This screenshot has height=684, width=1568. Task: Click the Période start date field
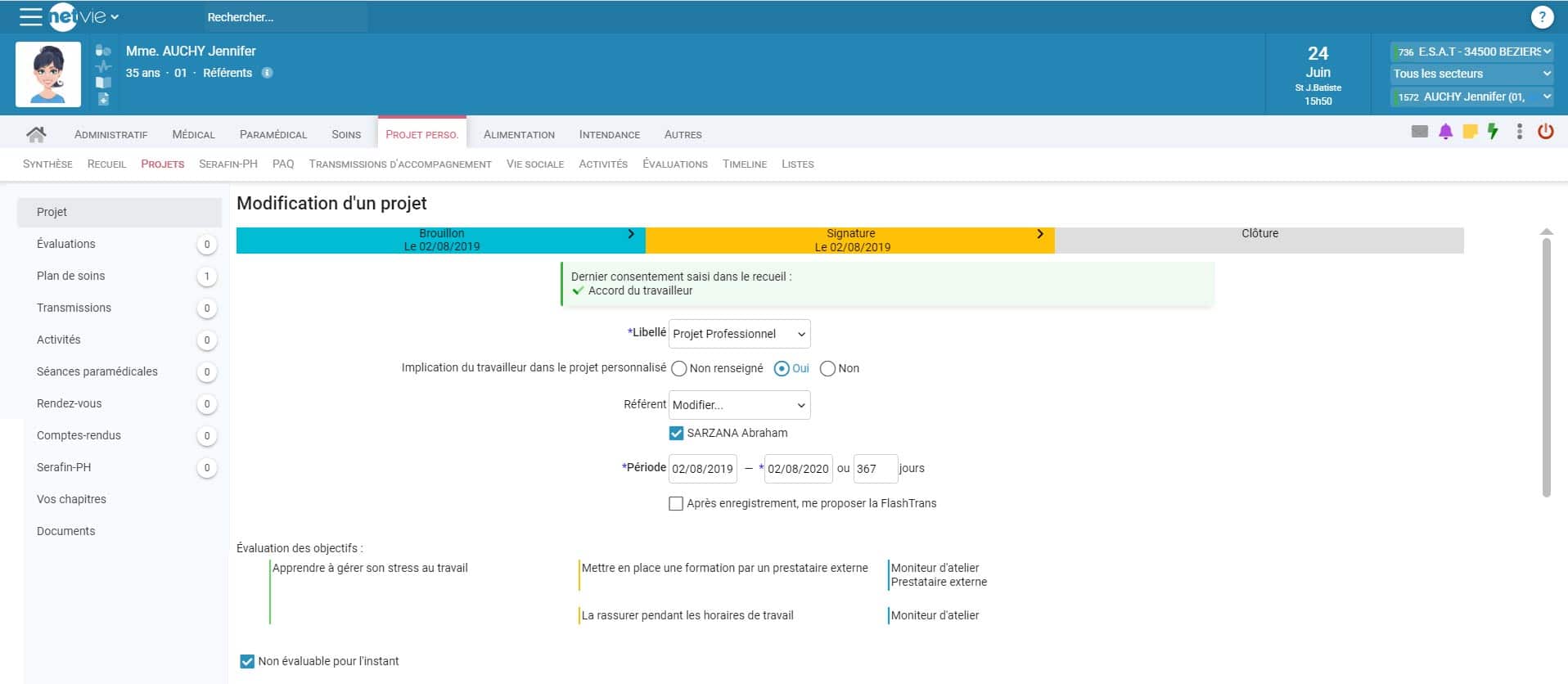pyautogui.click(x=703, y=469)
